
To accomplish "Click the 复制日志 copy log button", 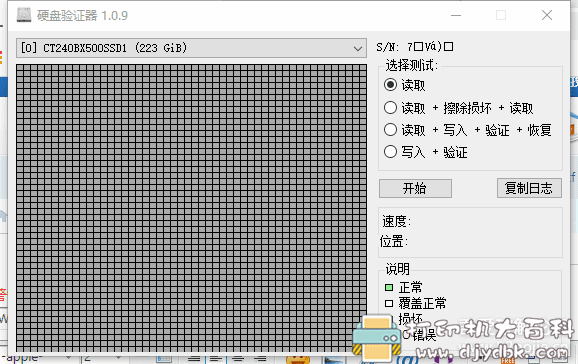I will pos(529,188).
